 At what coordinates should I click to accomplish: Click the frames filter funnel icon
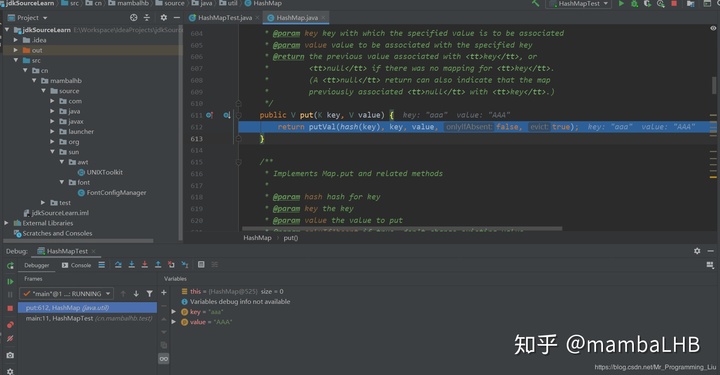(150, 294)
